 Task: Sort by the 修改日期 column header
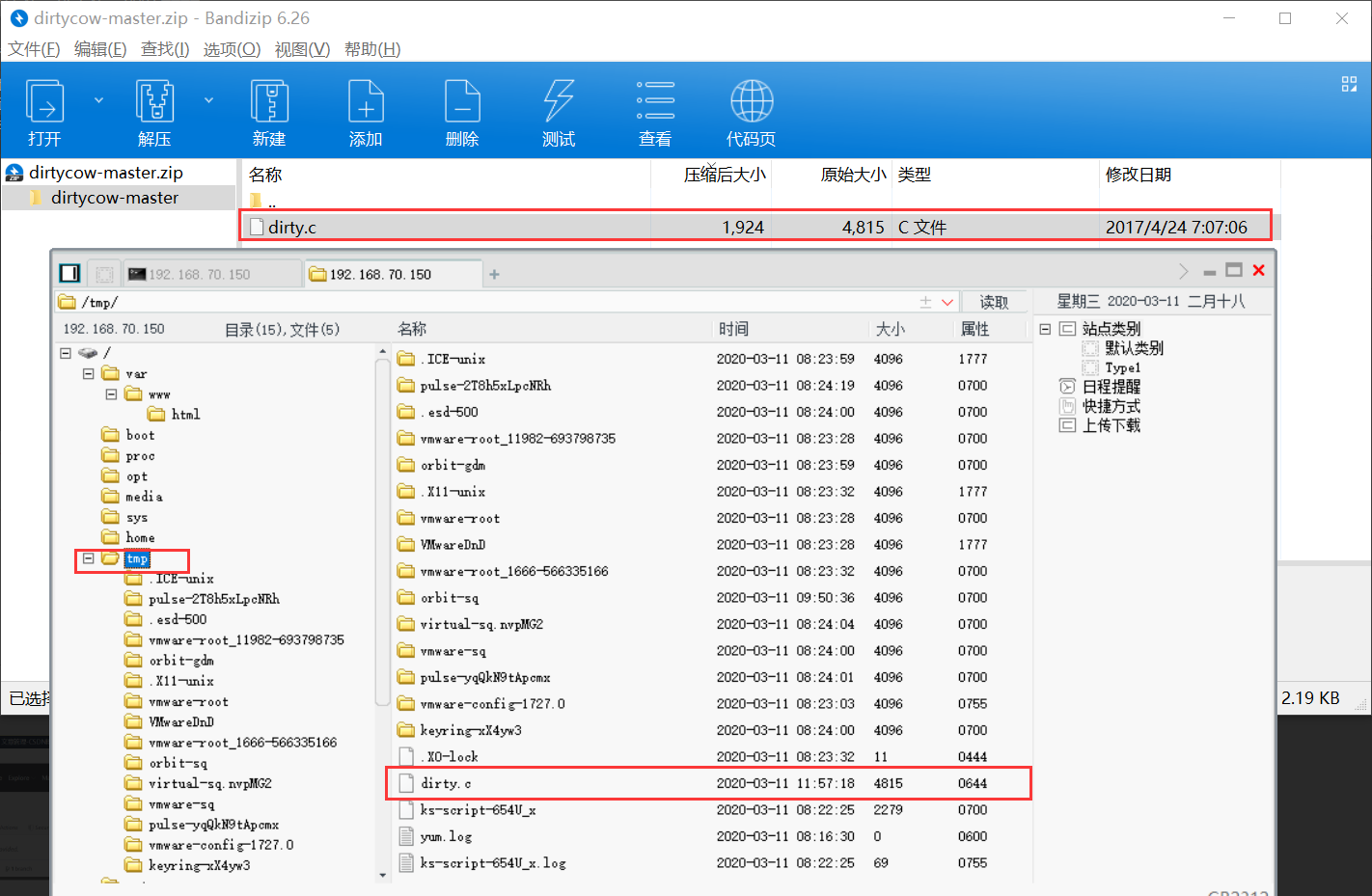pos(1139,175)
